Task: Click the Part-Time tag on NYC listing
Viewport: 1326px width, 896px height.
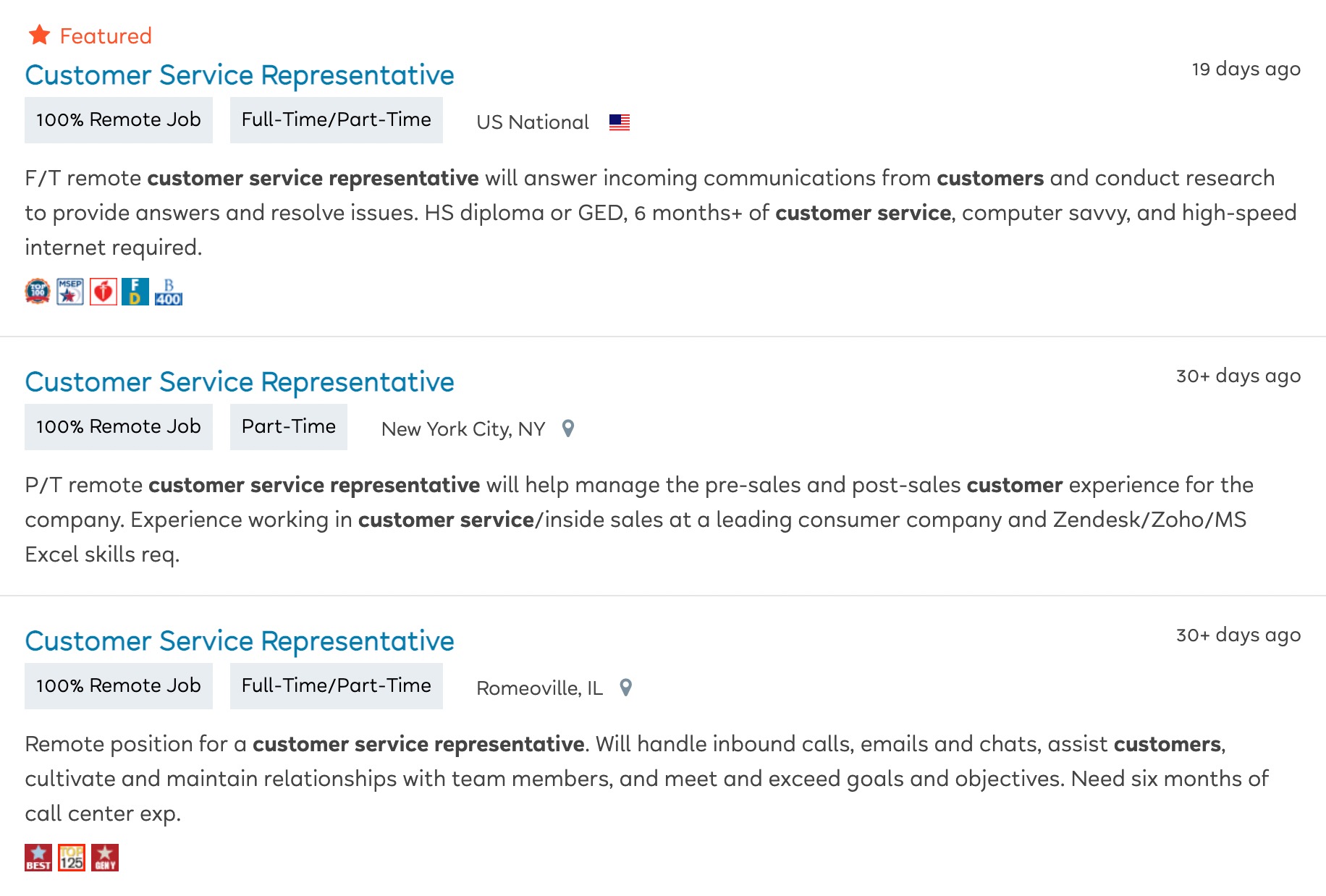Action: pos(289,427)
